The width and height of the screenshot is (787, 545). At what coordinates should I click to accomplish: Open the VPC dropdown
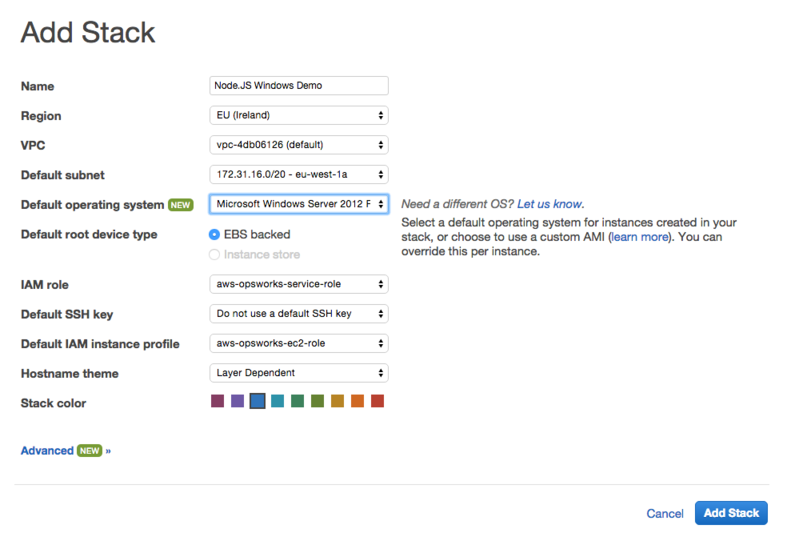(299, 145)
